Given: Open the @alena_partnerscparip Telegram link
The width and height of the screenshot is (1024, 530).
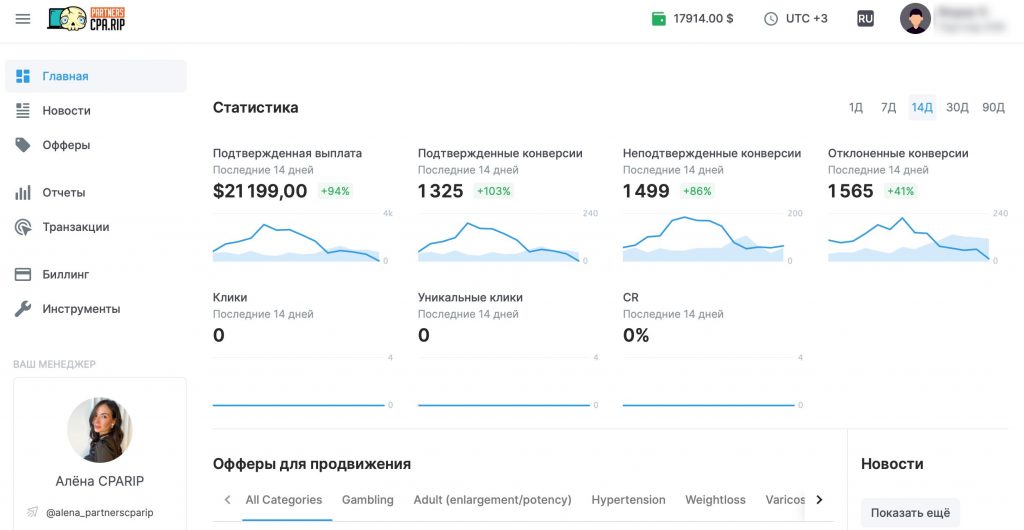Looking at the screenshot, I should coord(100,513).
